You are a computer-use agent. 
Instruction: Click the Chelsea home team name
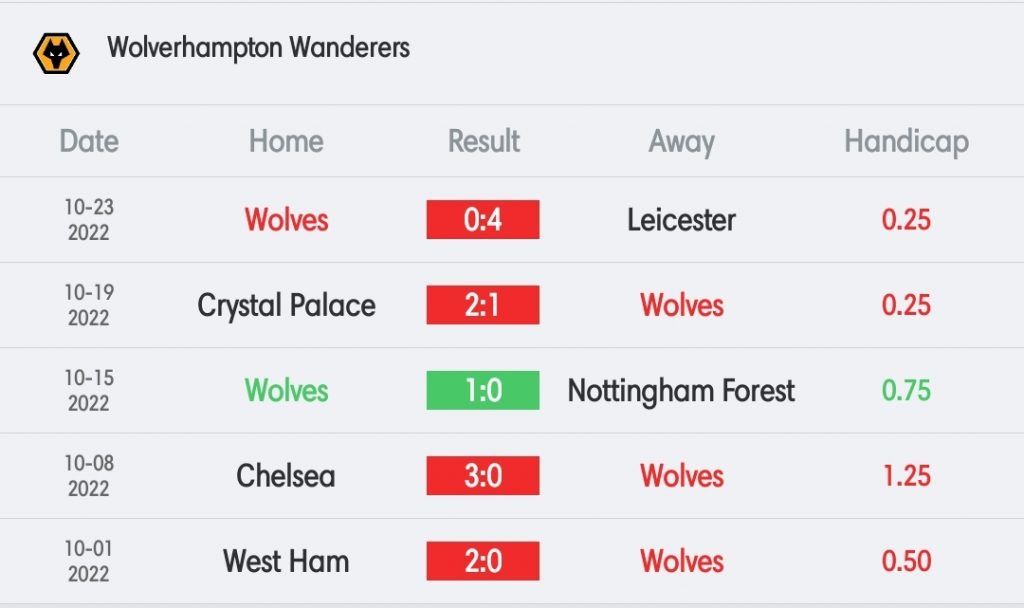286,475
